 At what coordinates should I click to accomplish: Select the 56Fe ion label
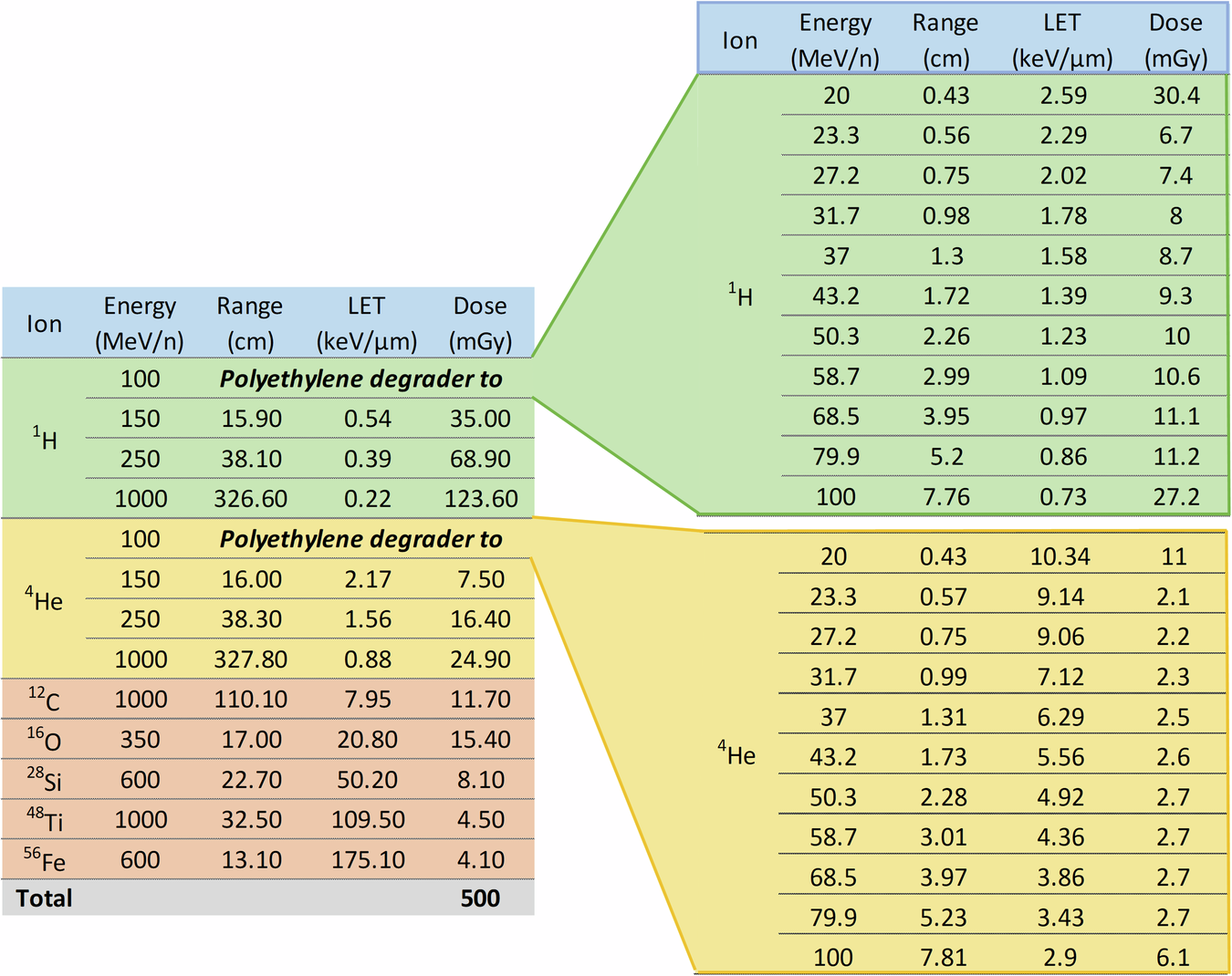(46, 859)
